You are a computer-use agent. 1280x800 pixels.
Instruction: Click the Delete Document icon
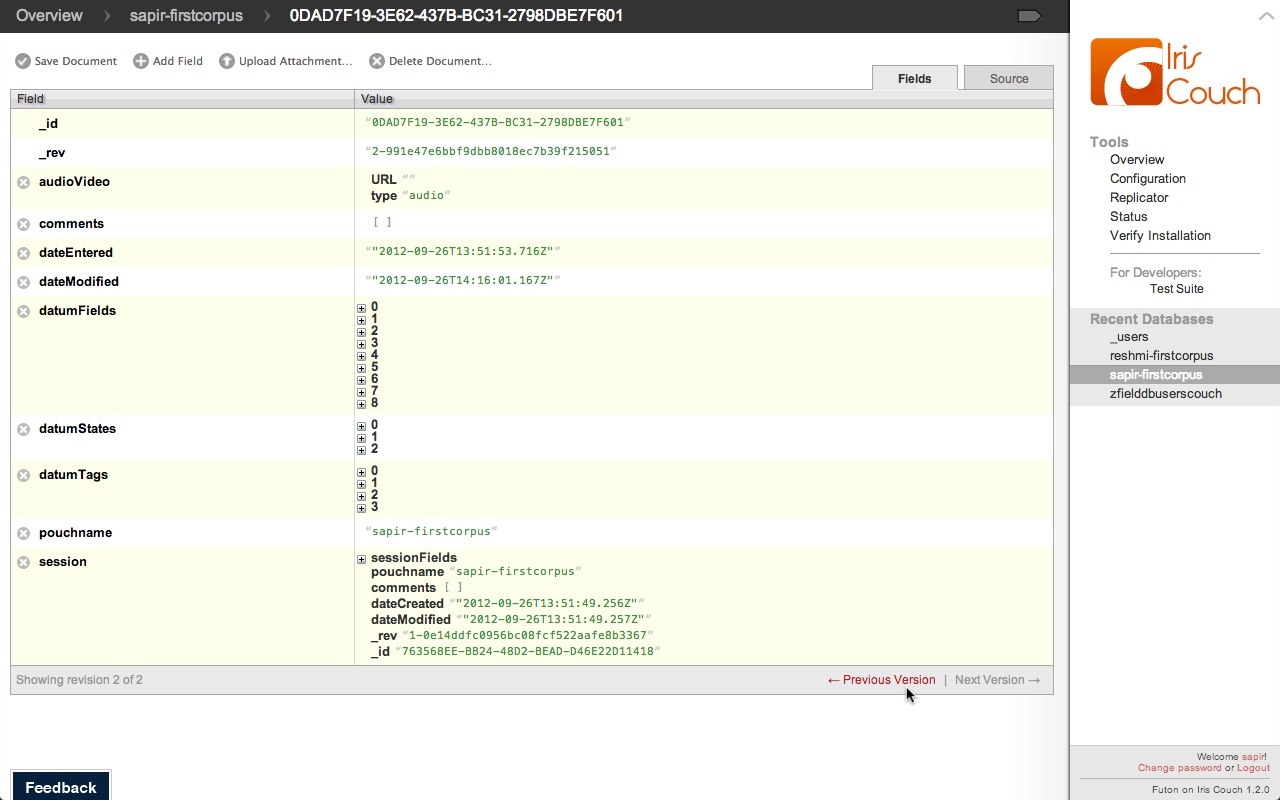tap(377, 62)
